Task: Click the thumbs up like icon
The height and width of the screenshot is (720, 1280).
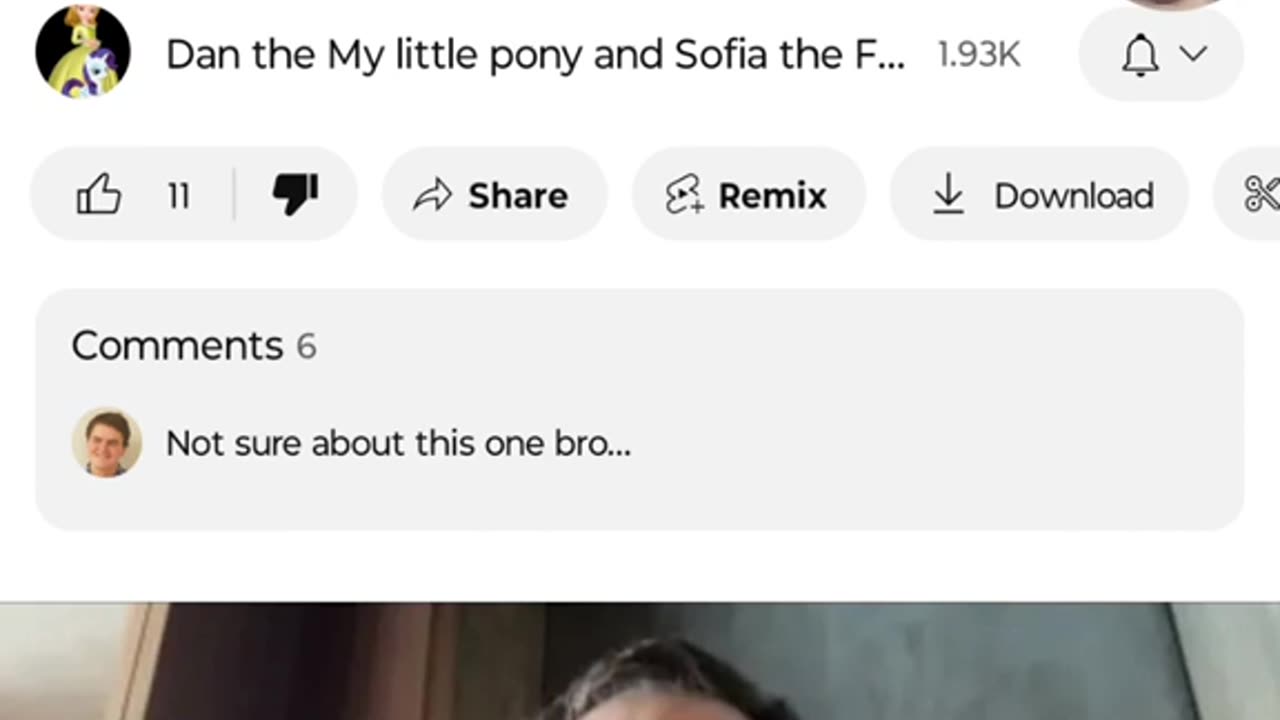Action: click(99, 195)
